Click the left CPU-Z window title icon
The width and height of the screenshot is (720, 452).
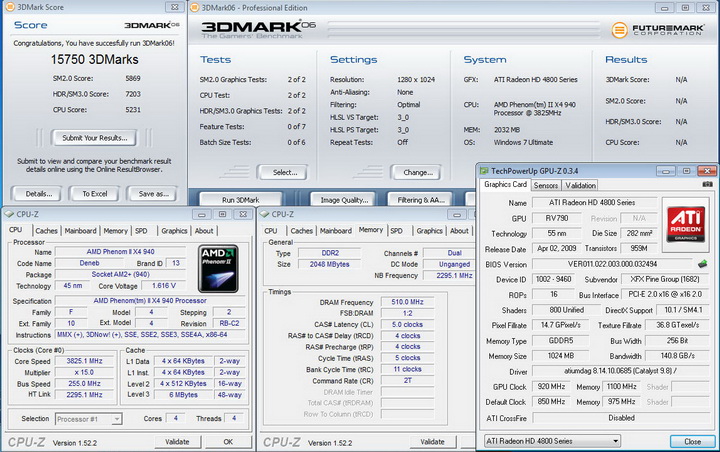point(9,214)
